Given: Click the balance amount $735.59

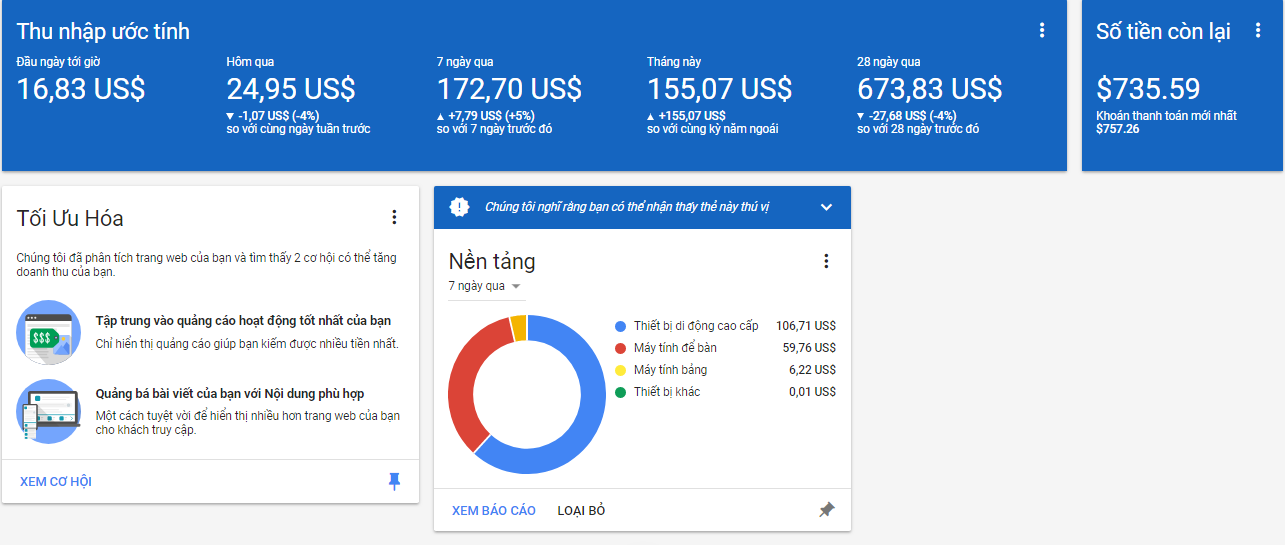Looking at the screenshot, I should point(1148,89).
